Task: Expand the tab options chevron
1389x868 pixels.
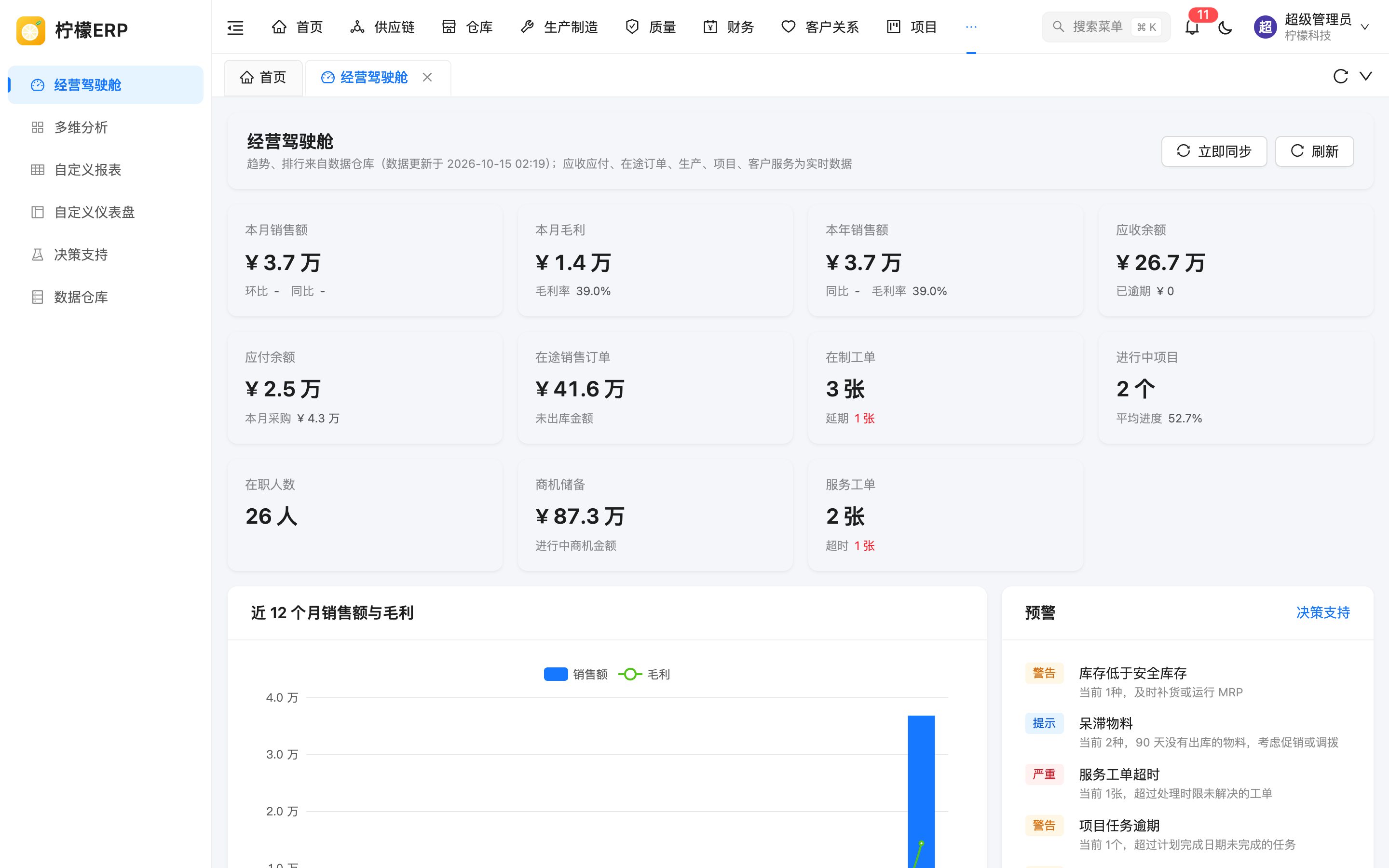Action: 1366,76
